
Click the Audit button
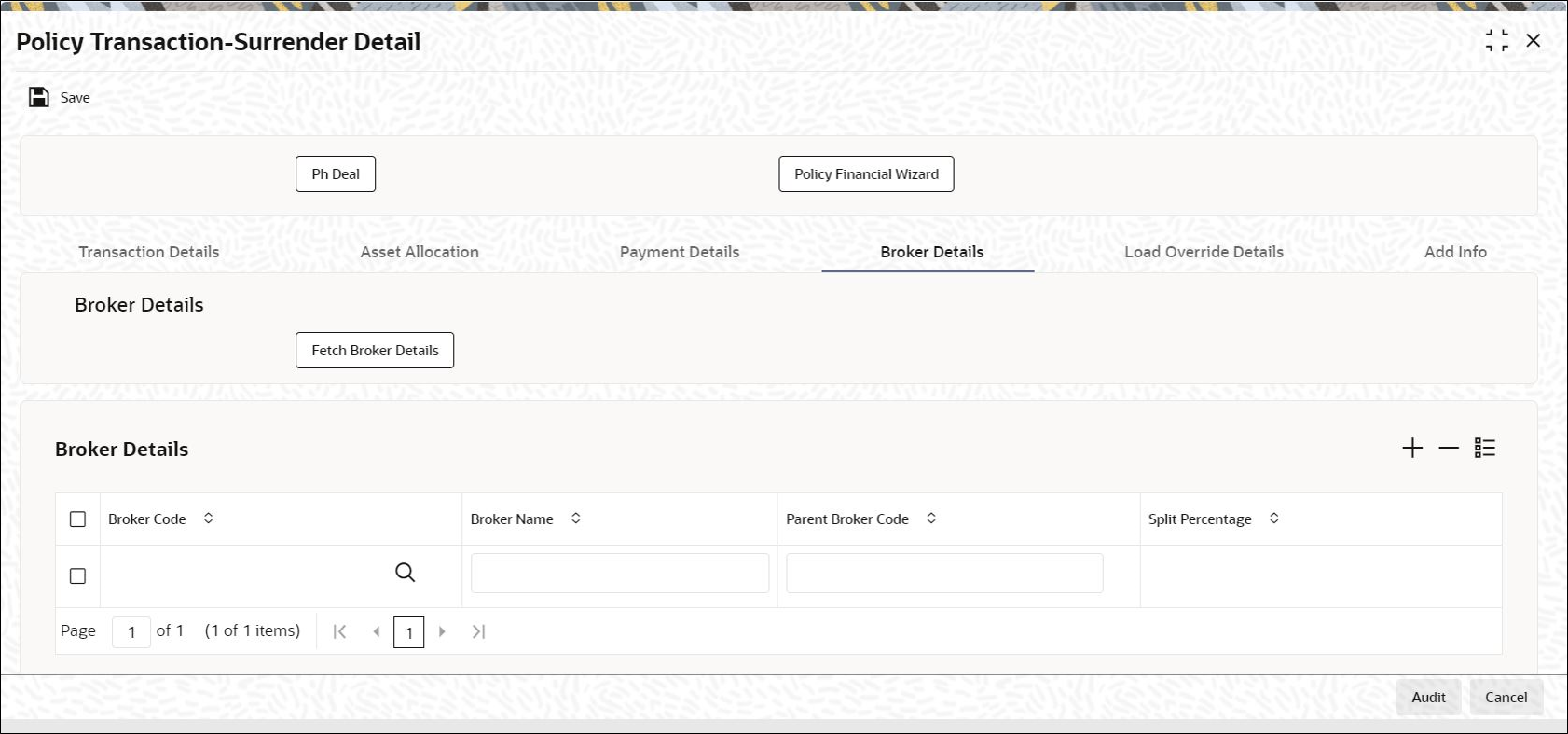pyautogui.click(x=1428, y=698)
